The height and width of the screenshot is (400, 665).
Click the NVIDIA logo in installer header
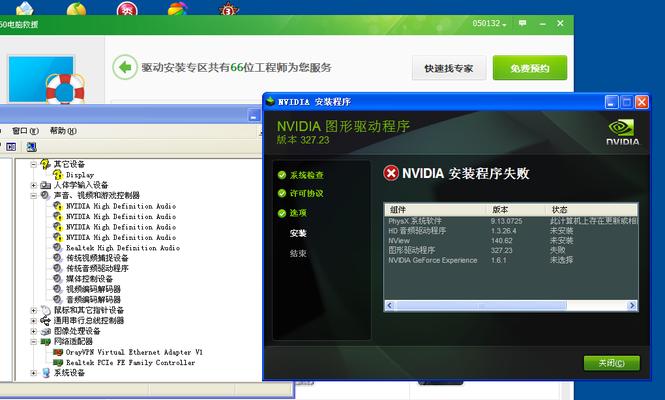click(x=622, y=132)
